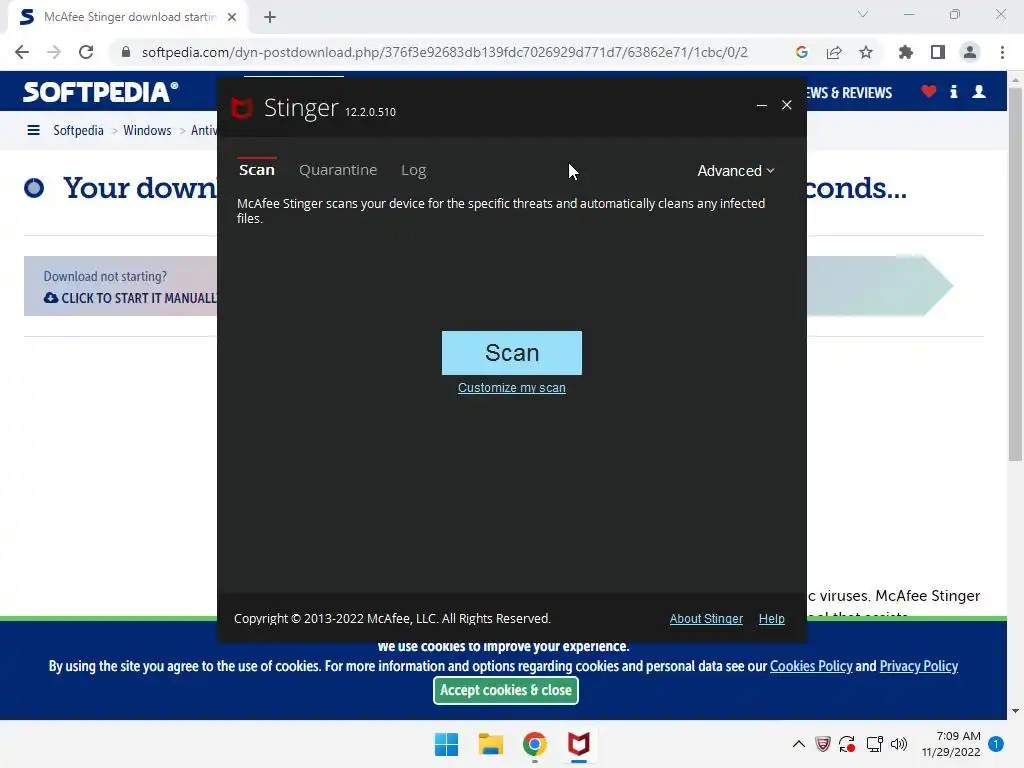Viewport: 1024px width, 768px height.
Task: Click the address bar URL
Action: coord(444,52)
